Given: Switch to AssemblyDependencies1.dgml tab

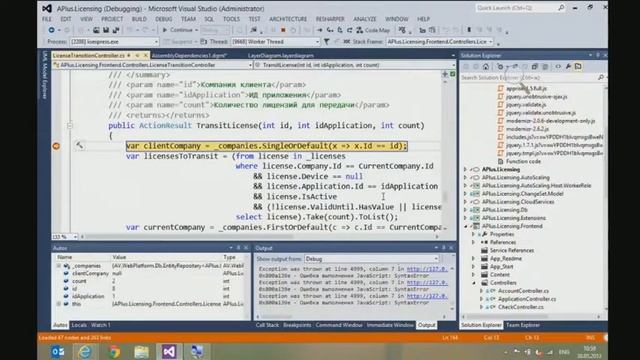Looking at the screenshot, I should [189, 55].
